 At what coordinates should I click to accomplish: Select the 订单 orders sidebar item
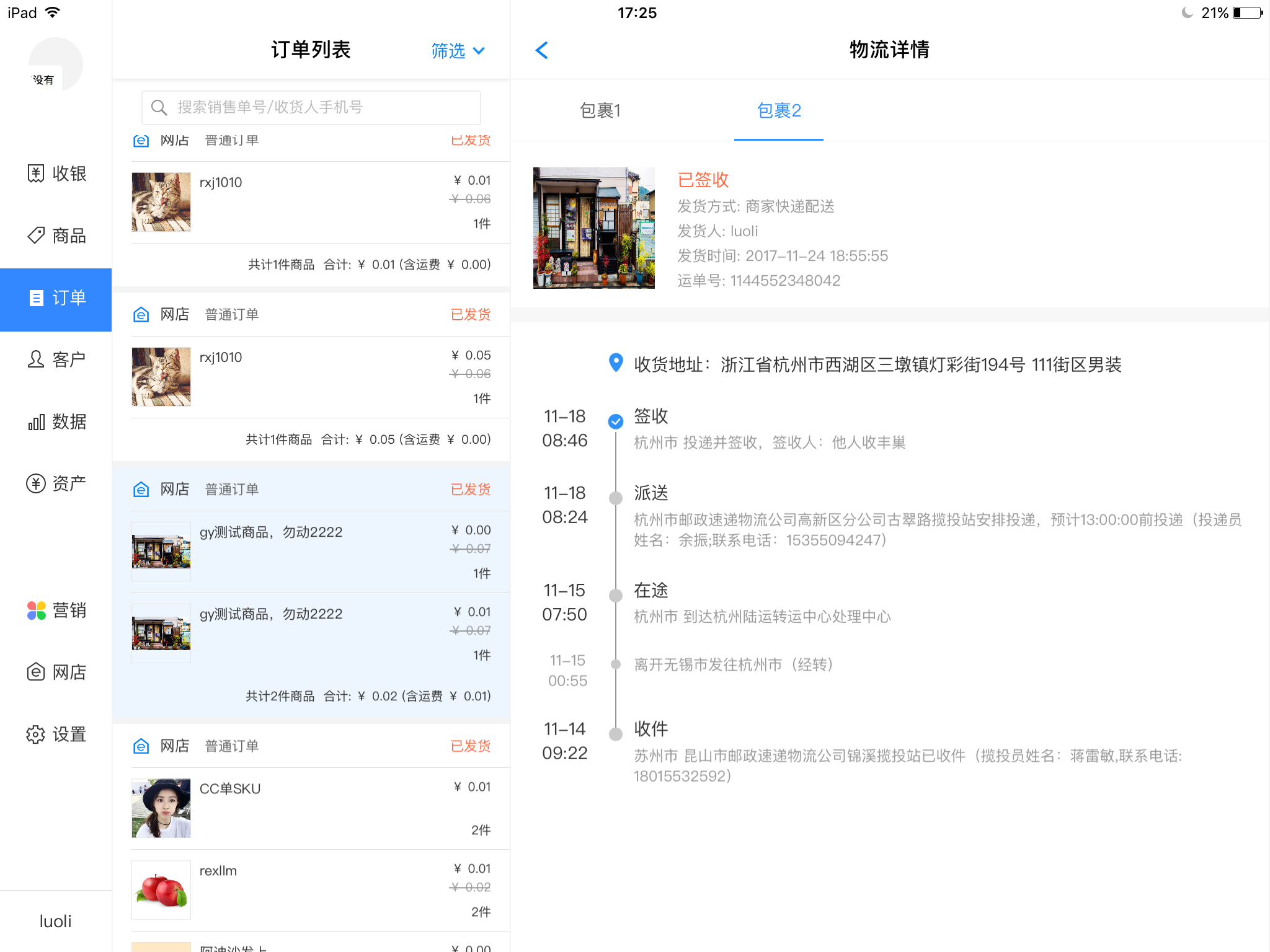(x=56, y=299)
